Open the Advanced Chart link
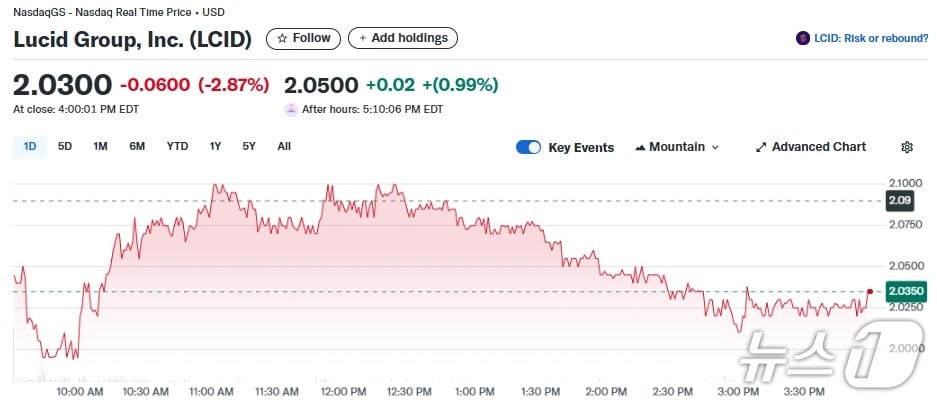The height and width of the screenshot is (402, 937). pos(818,147)
